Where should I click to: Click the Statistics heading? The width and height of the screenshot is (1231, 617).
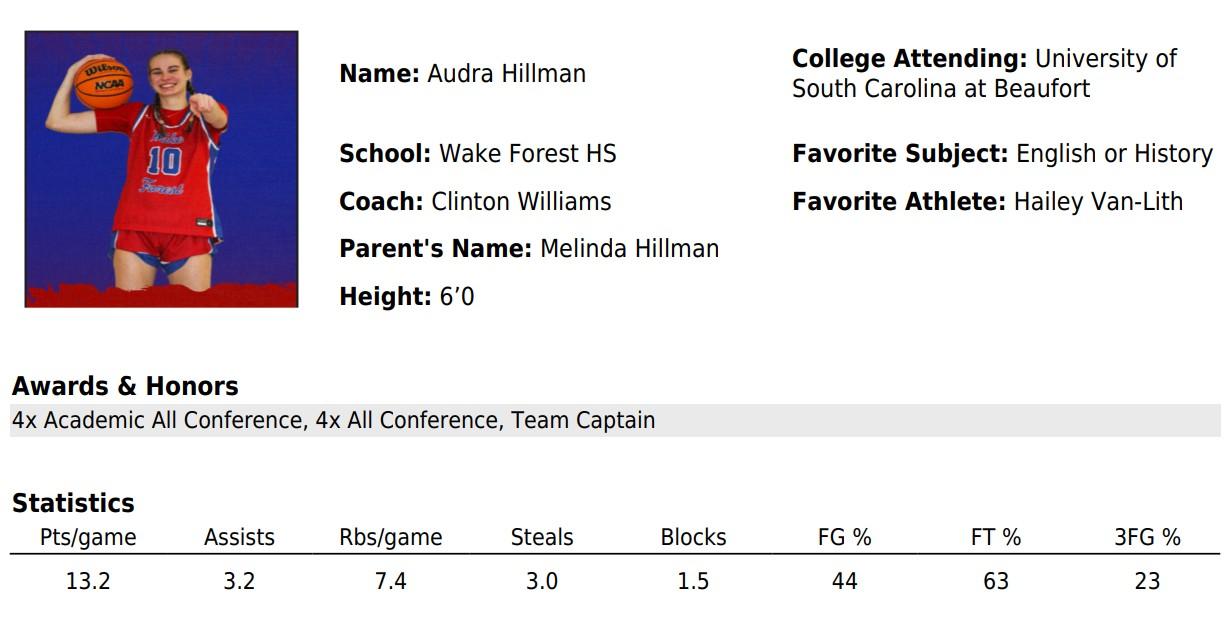click(73, 502)
